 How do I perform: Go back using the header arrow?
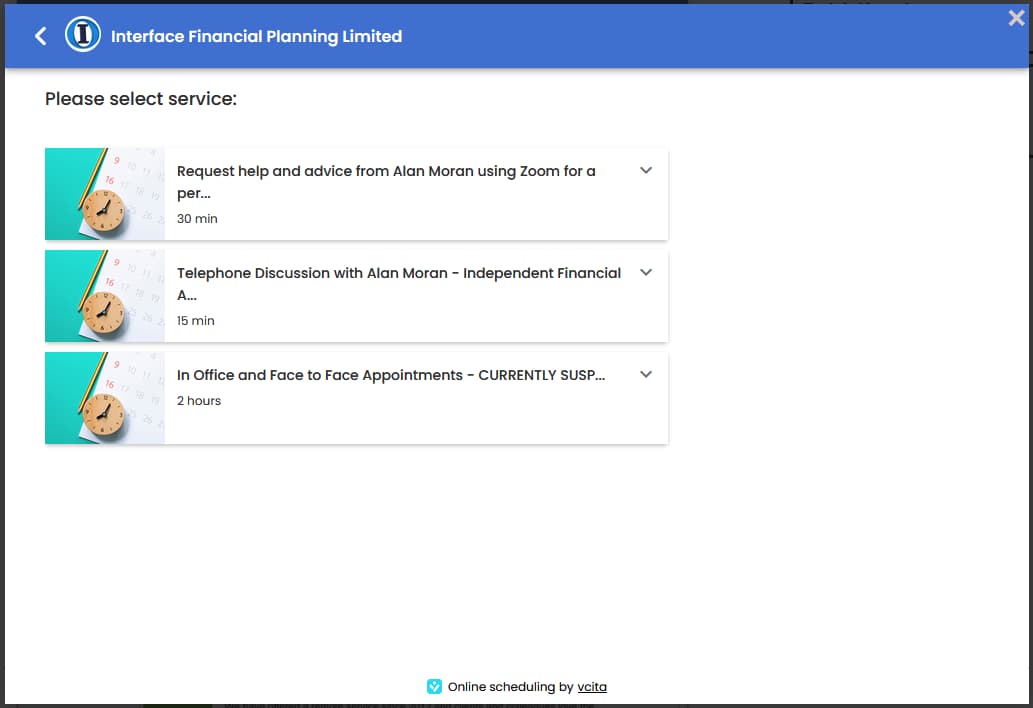click(x=41, y=36)
